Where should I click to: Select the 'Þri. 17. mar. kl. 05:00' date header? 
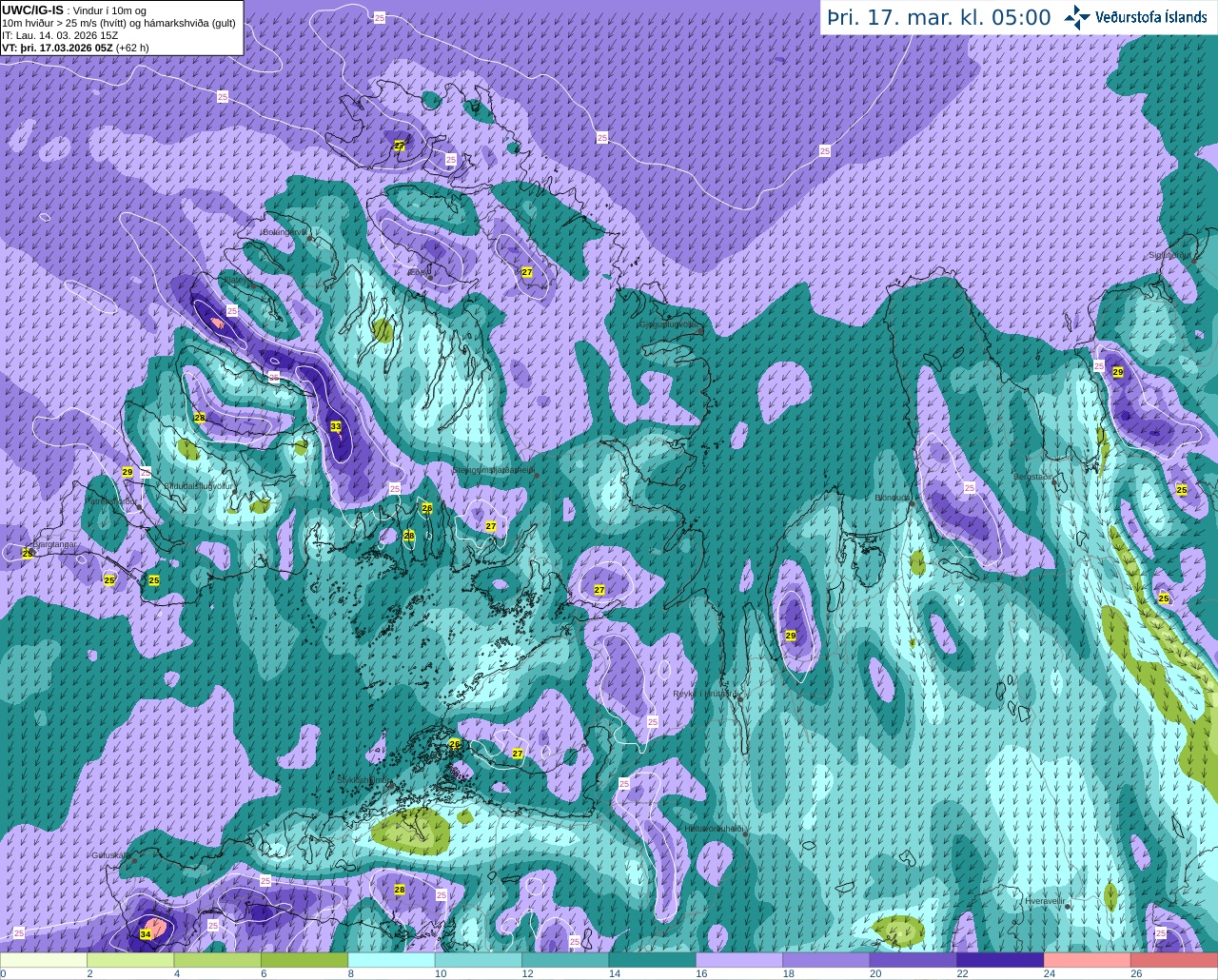click(x=938, y=17)
